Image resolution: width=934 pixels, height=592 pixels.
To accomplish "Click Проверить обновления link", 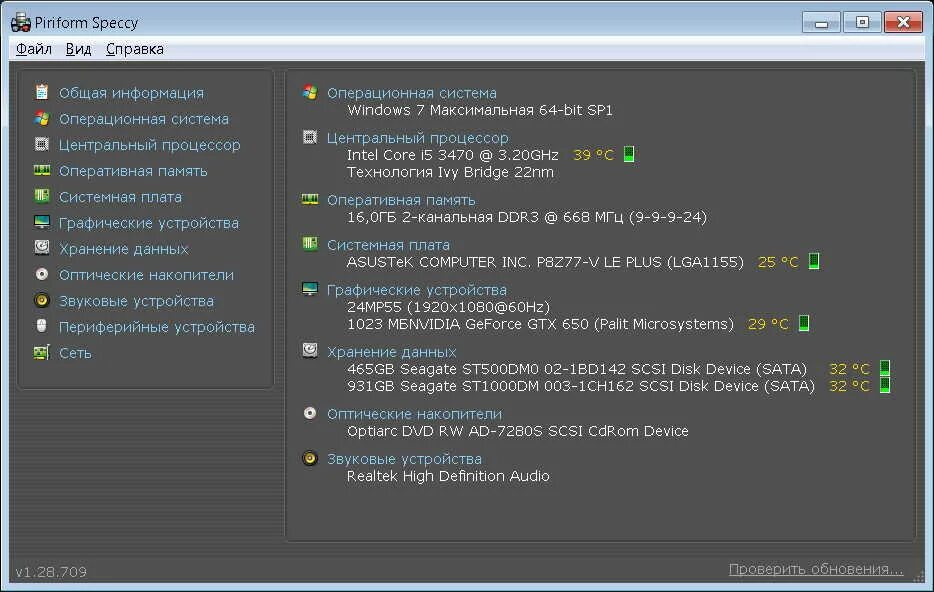I will tap(816, 569).
